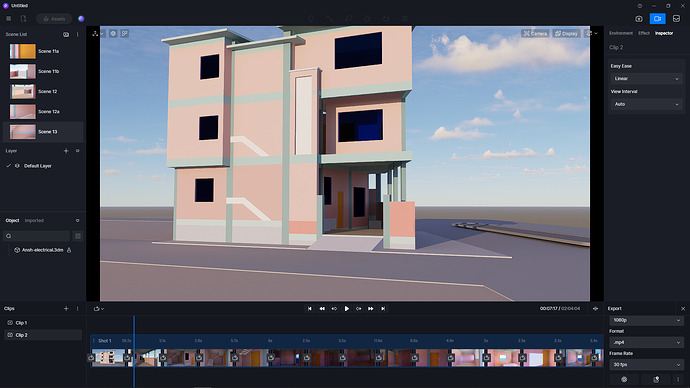Add a new layer with plus icon
The height and width of the screenshot is (388, 690).
(66, 151)
